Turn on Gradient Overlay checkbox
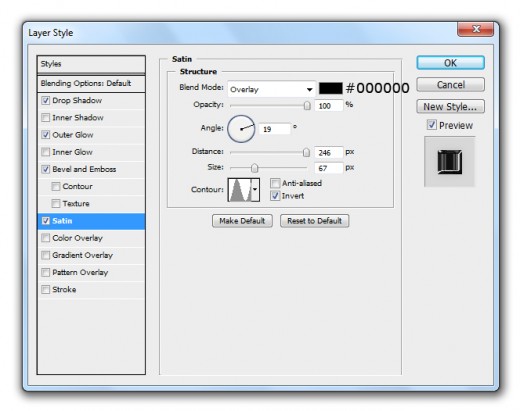Viewport: 520px width, 411px height. [x=45, y=255]
